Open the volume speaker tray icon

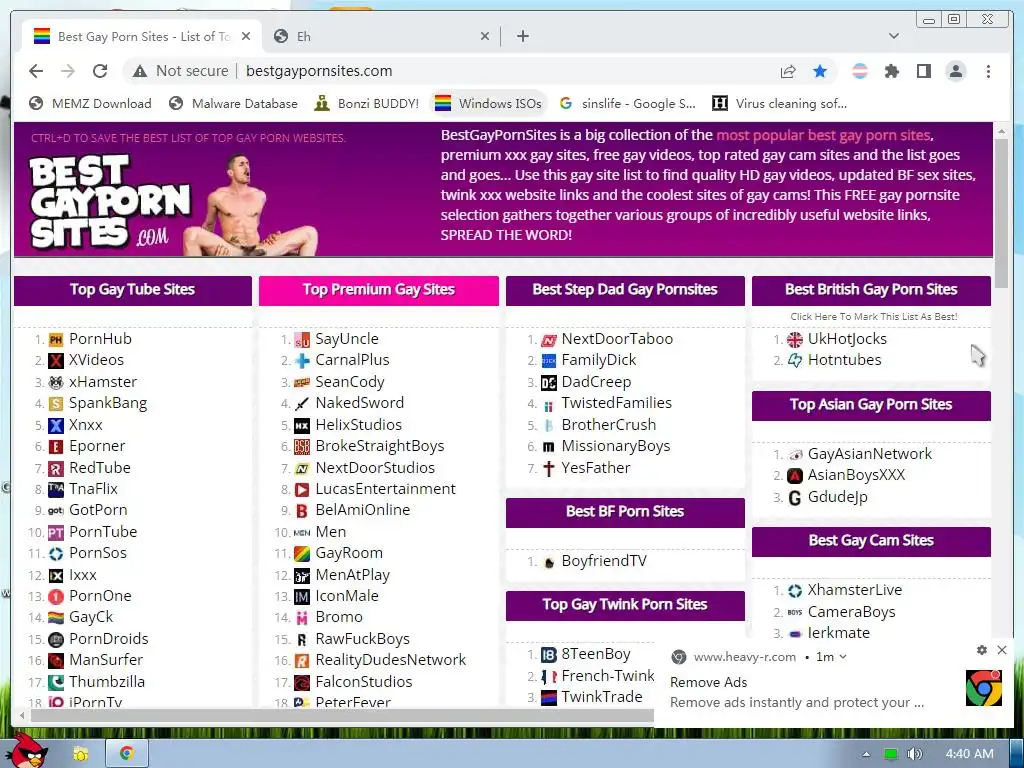click(915, 754)
